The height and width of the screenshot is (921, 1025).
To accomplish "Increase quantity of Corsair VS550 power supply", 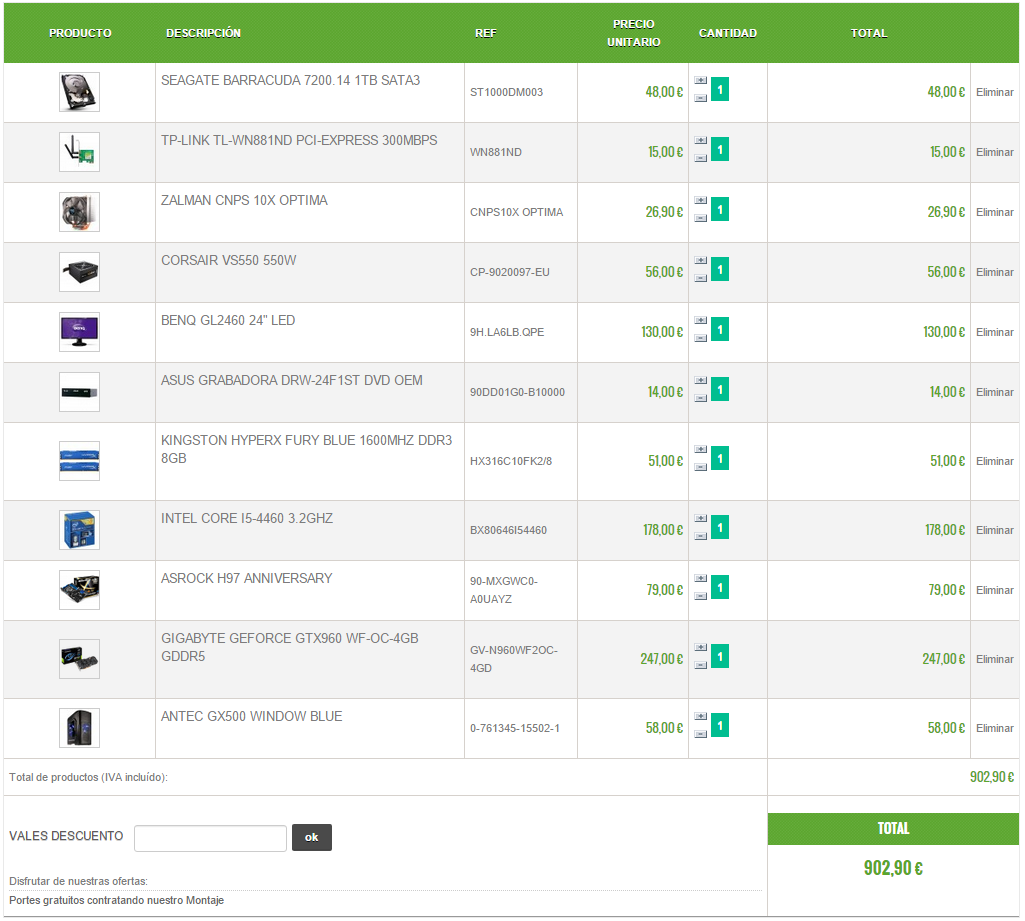I will [x=700, y=261].
